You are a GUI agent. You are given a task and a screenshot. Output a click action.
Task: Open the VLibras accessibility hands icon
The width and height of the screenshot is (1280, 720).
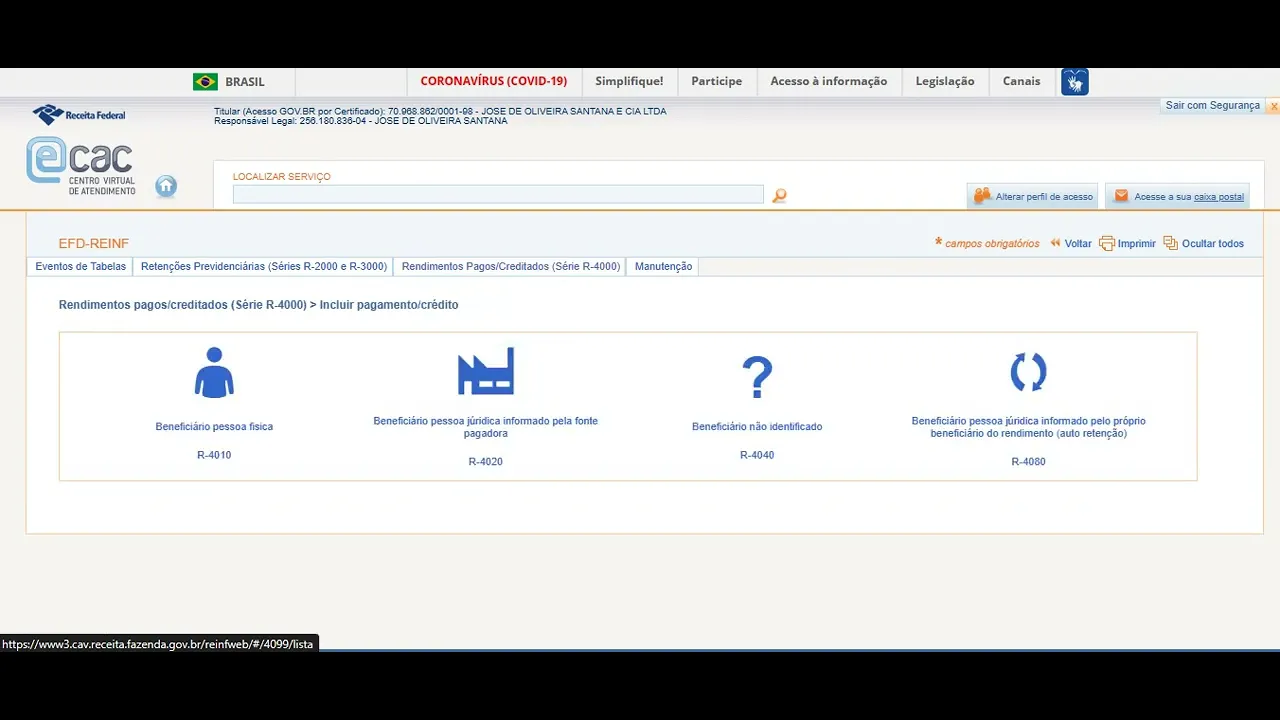pyautogui.click(x=1075, y=82)
